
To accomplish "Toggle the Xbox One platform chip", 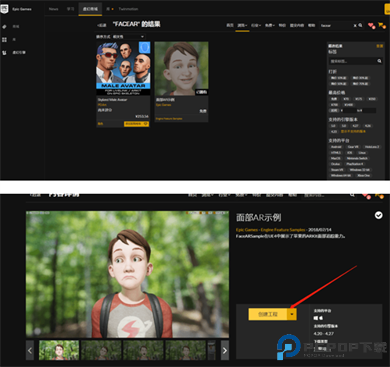I will click(364, 175).
